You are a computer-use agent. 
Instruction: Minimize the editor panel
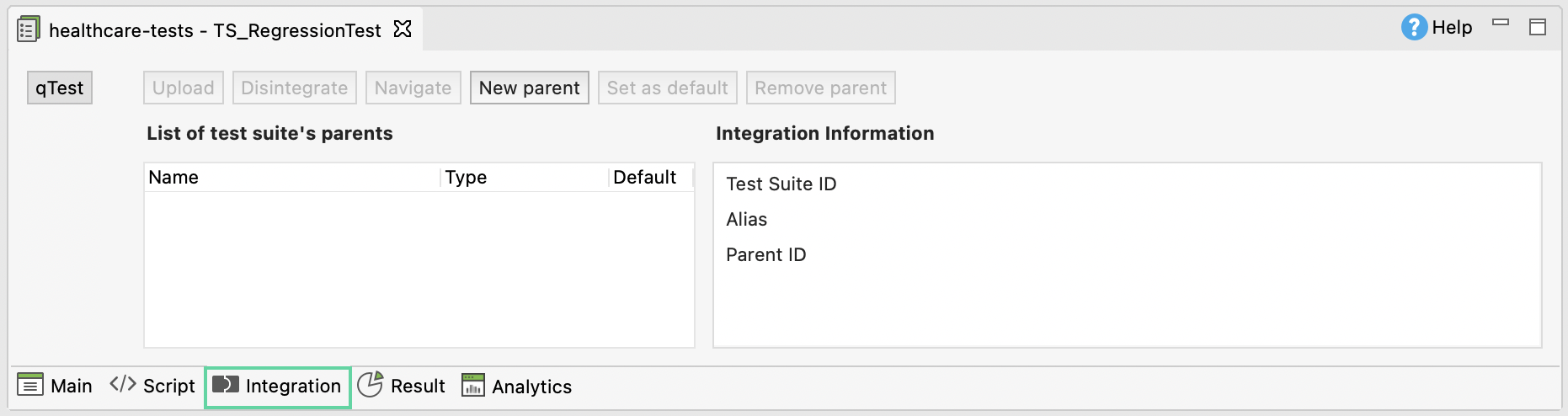click(1501, 23)
